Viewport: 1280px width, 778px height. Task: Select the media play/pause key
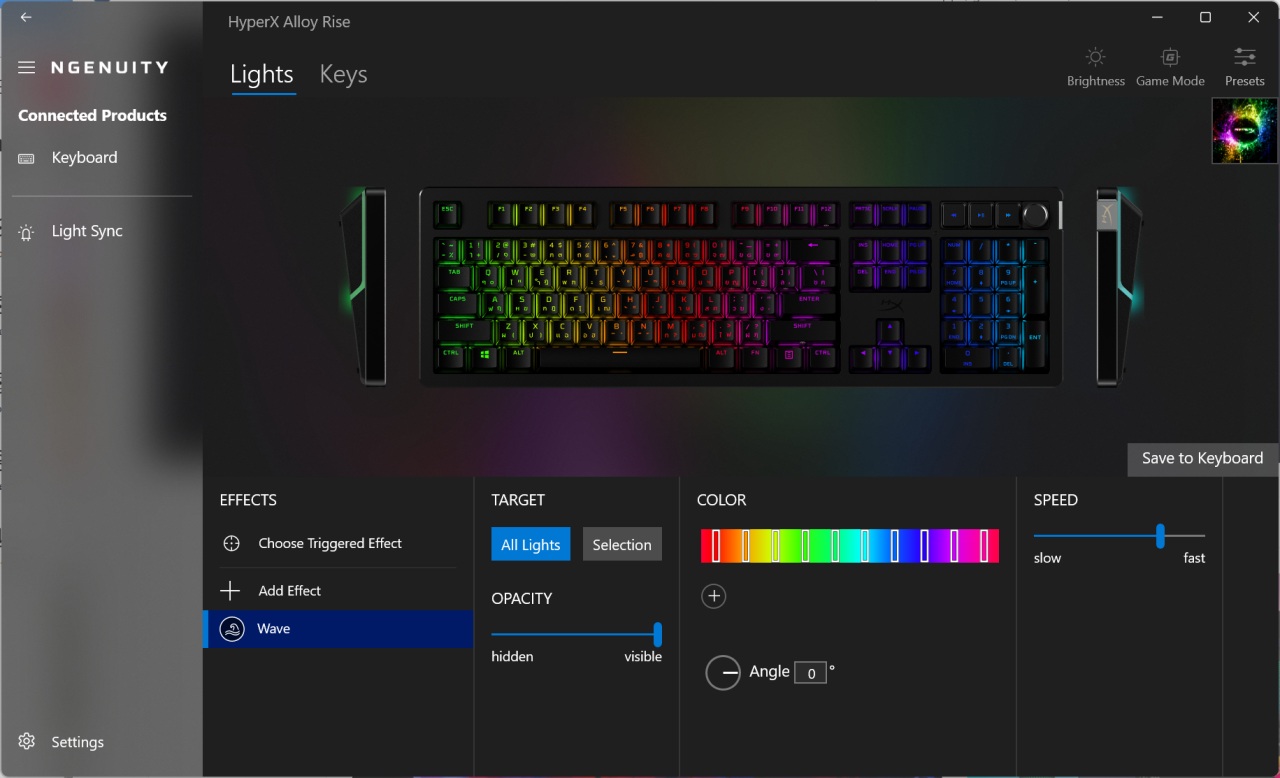tap(981, 214)
